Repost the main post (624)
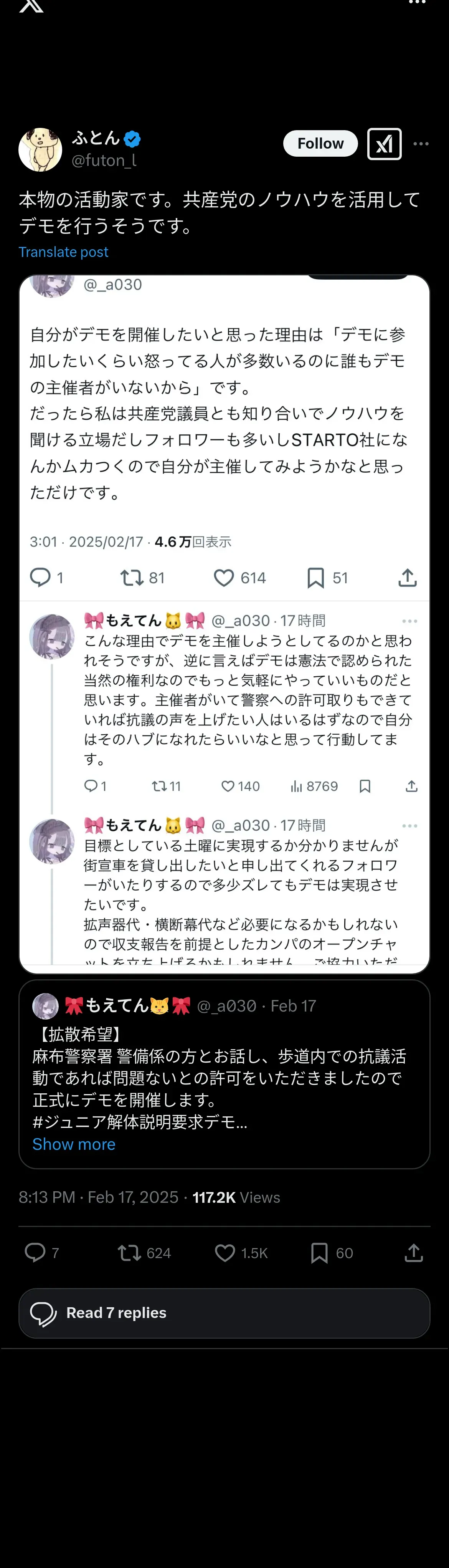Image resolution: width=449 pixels, height=1568 pixels. [x=130, y=1253]
